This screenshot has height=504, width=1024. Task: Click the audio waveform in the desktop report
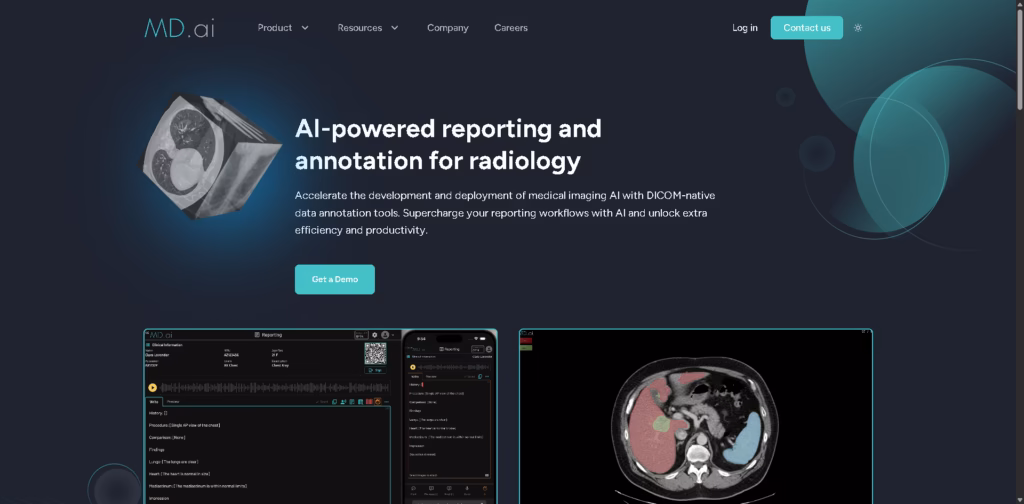pos(275,388)
